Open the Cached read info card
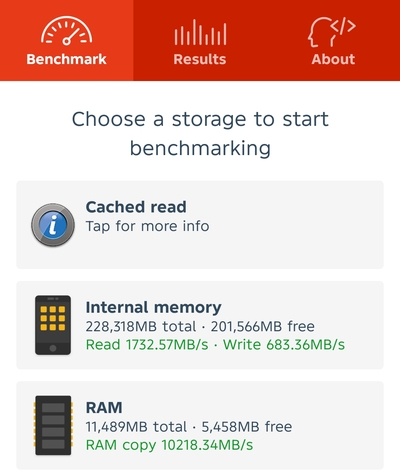This screenshot has height=473, width=400. point(200,225)
